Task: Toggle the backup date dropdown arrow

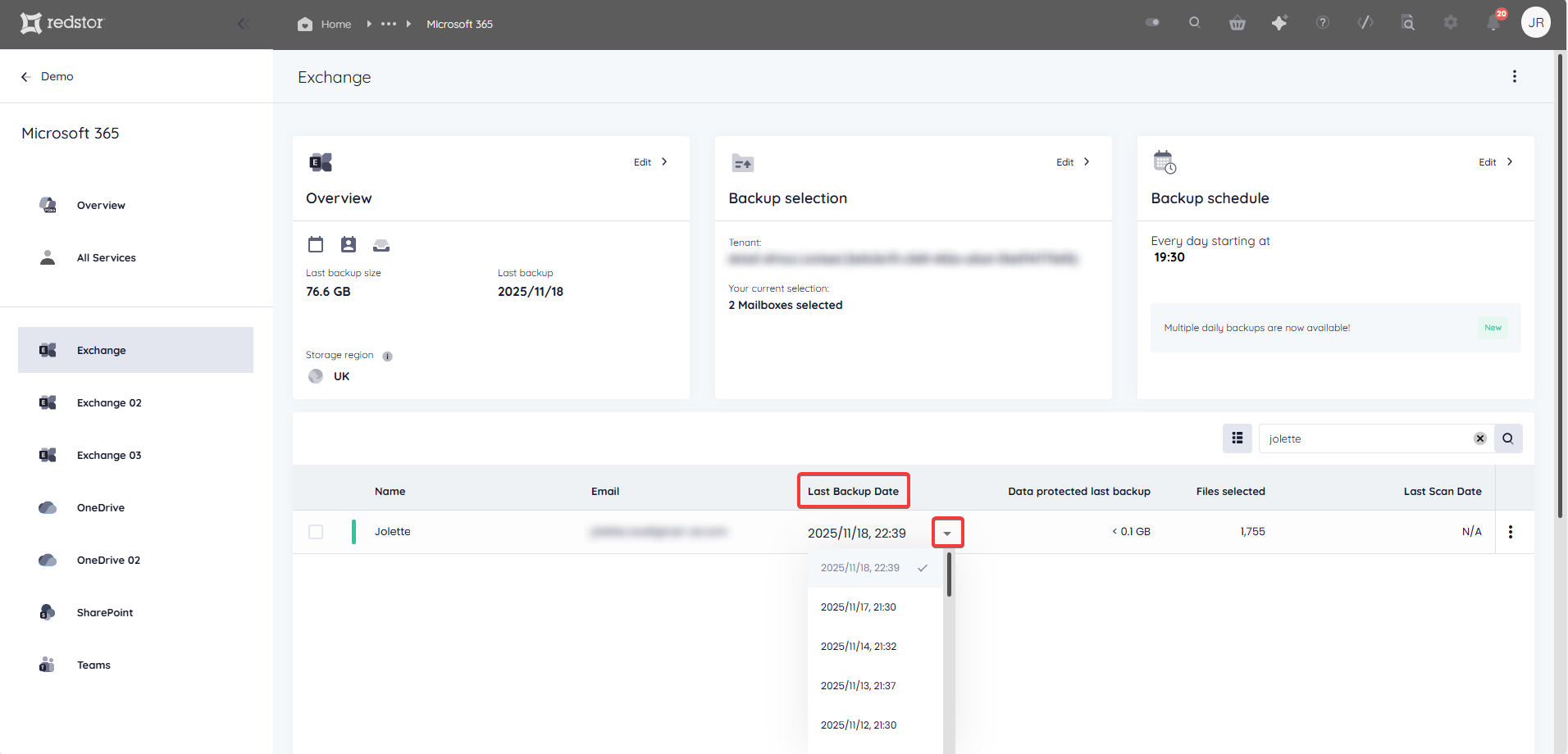Action: [947, 534]
